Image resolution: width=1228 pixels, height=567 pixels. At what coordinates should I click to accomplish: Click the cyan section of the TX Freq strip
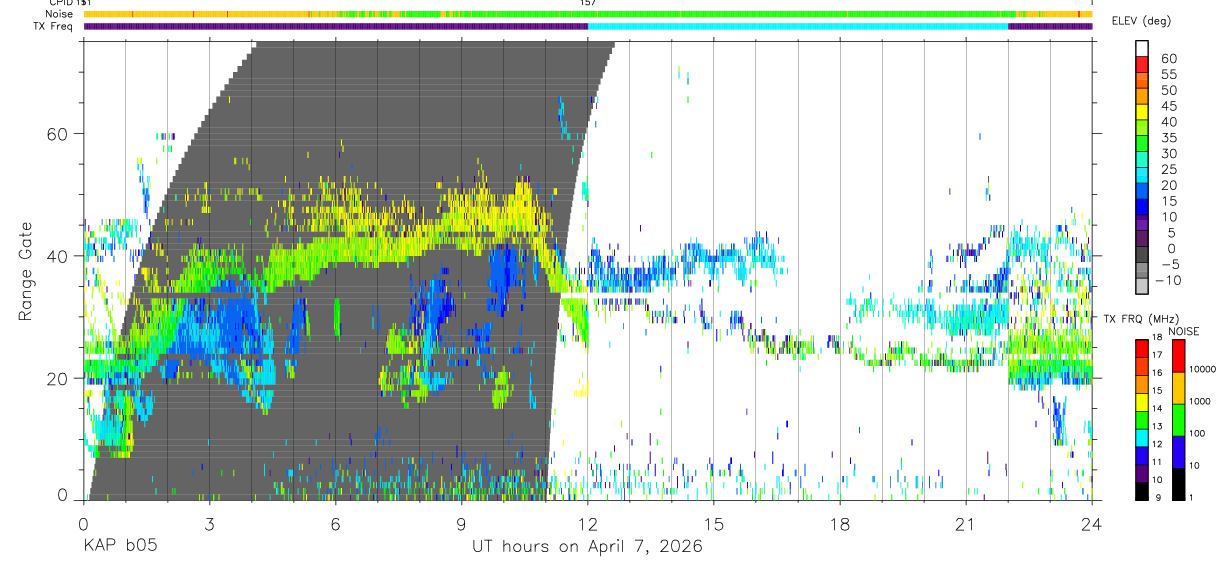click(798, 26)
